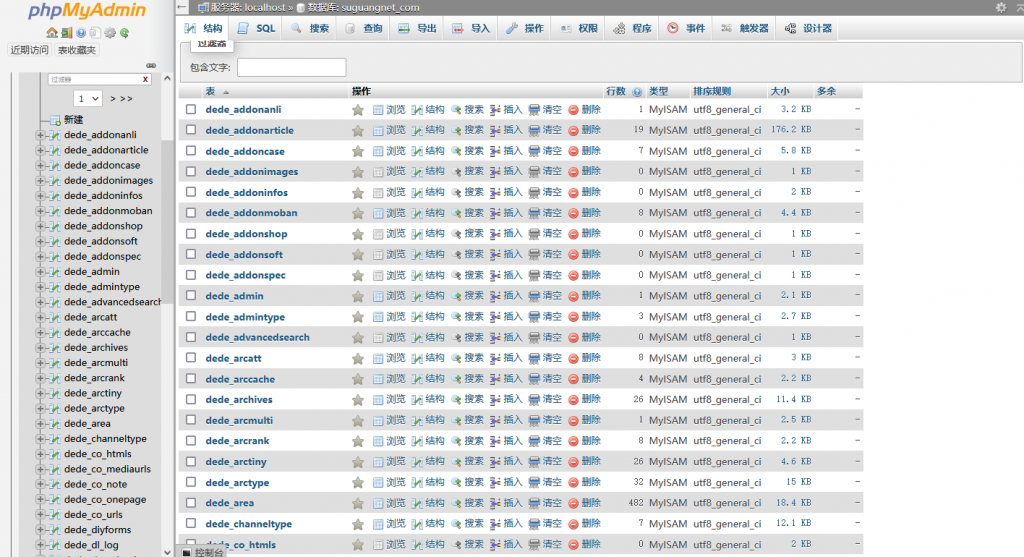Screen dimensions: 1024x557
Task: Expand dede_addonanli in the sidebar tree
Action: click(x=40, y=135)
